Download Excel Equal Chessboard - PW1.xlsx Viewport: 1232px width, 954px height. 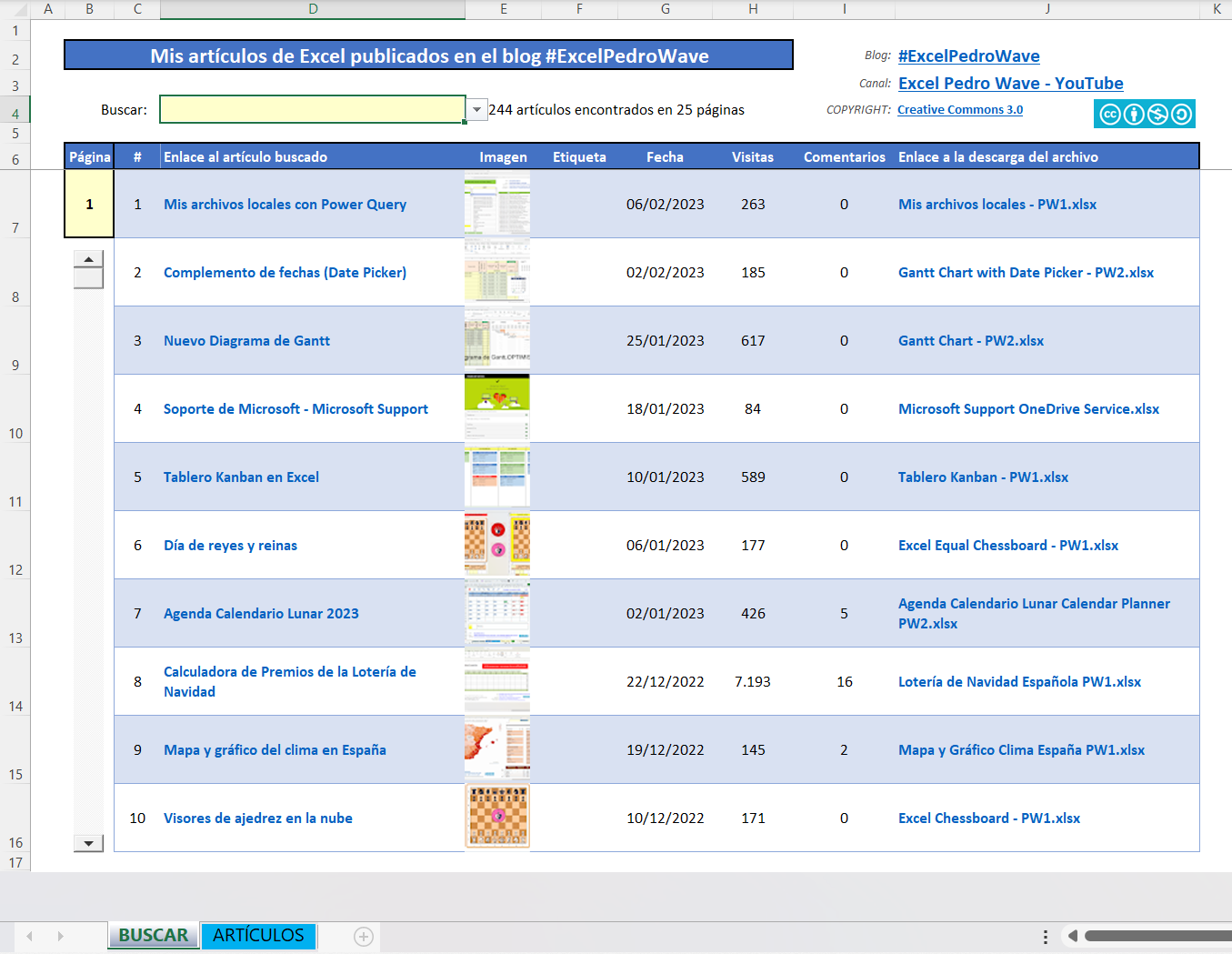tap(1008, 546)
